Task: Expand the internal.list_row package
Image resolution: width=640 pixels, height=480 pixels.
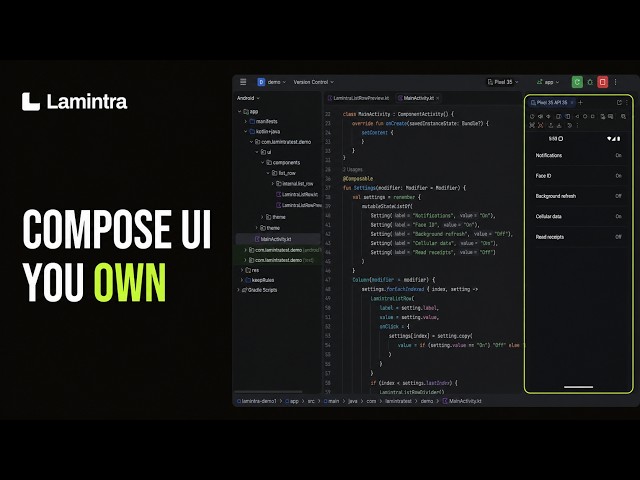Action: click(x=273, y=184)
